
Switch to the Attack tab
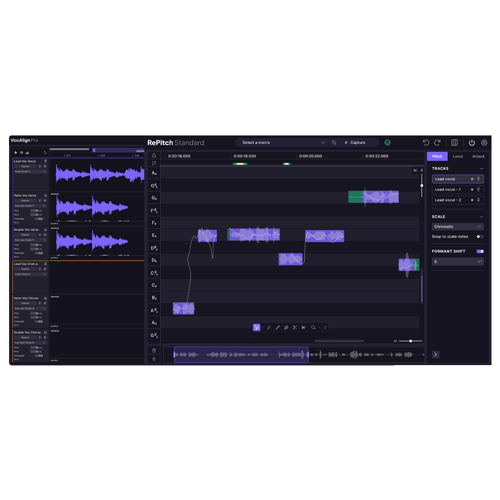(478, 156)
